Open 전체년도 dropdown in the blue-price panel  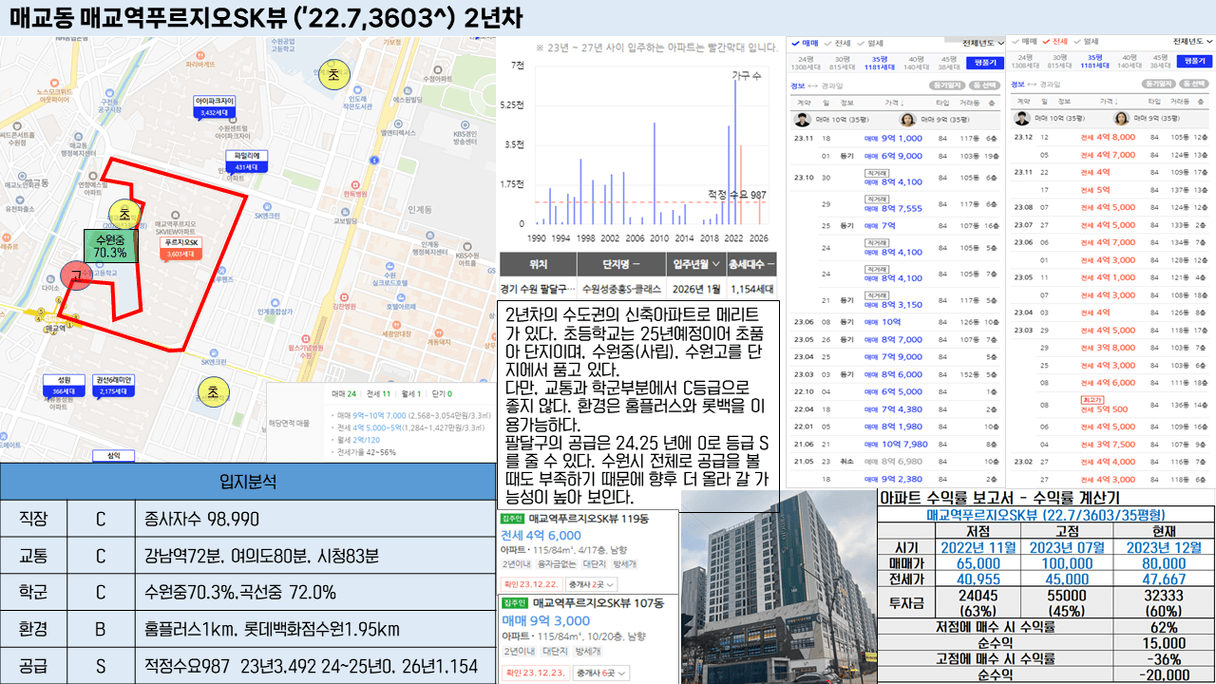pos(981,43)
